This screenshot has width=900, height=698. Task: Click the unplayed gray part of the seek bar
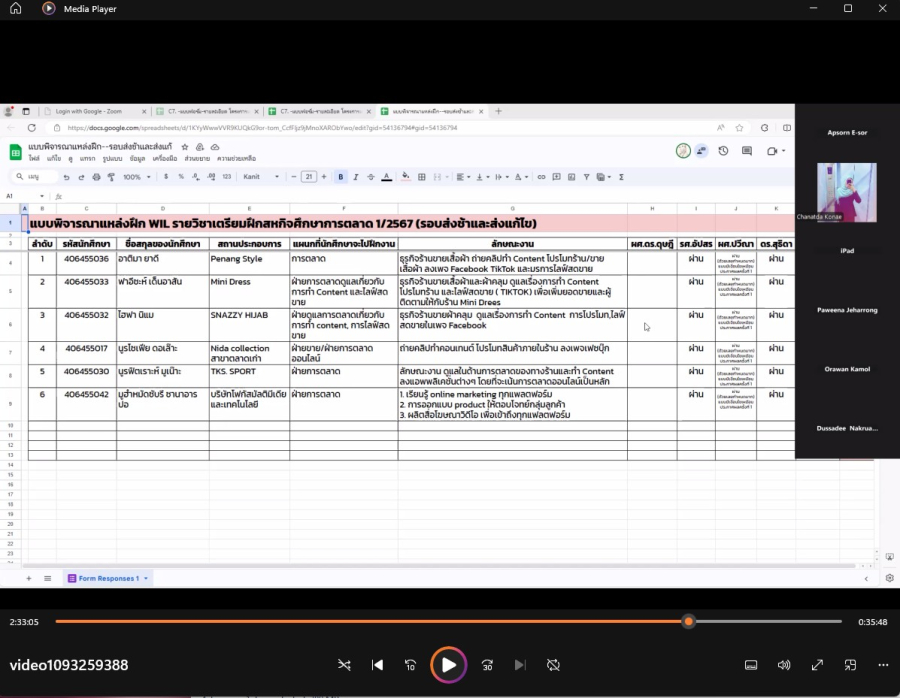[767, 621]
